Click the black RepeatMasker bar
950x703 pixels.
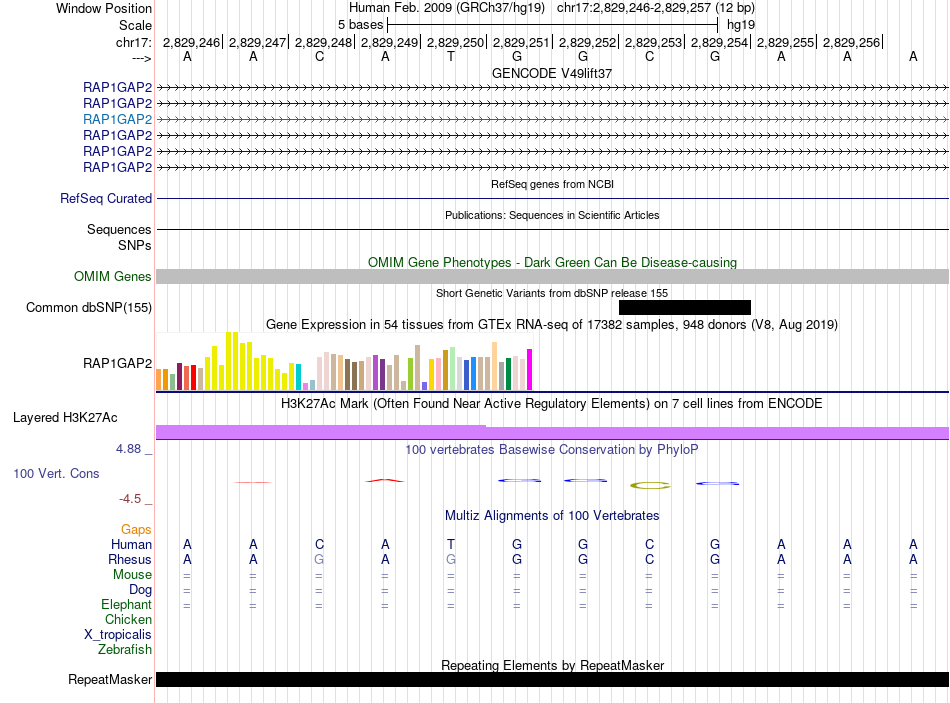[x=553, y=679]
